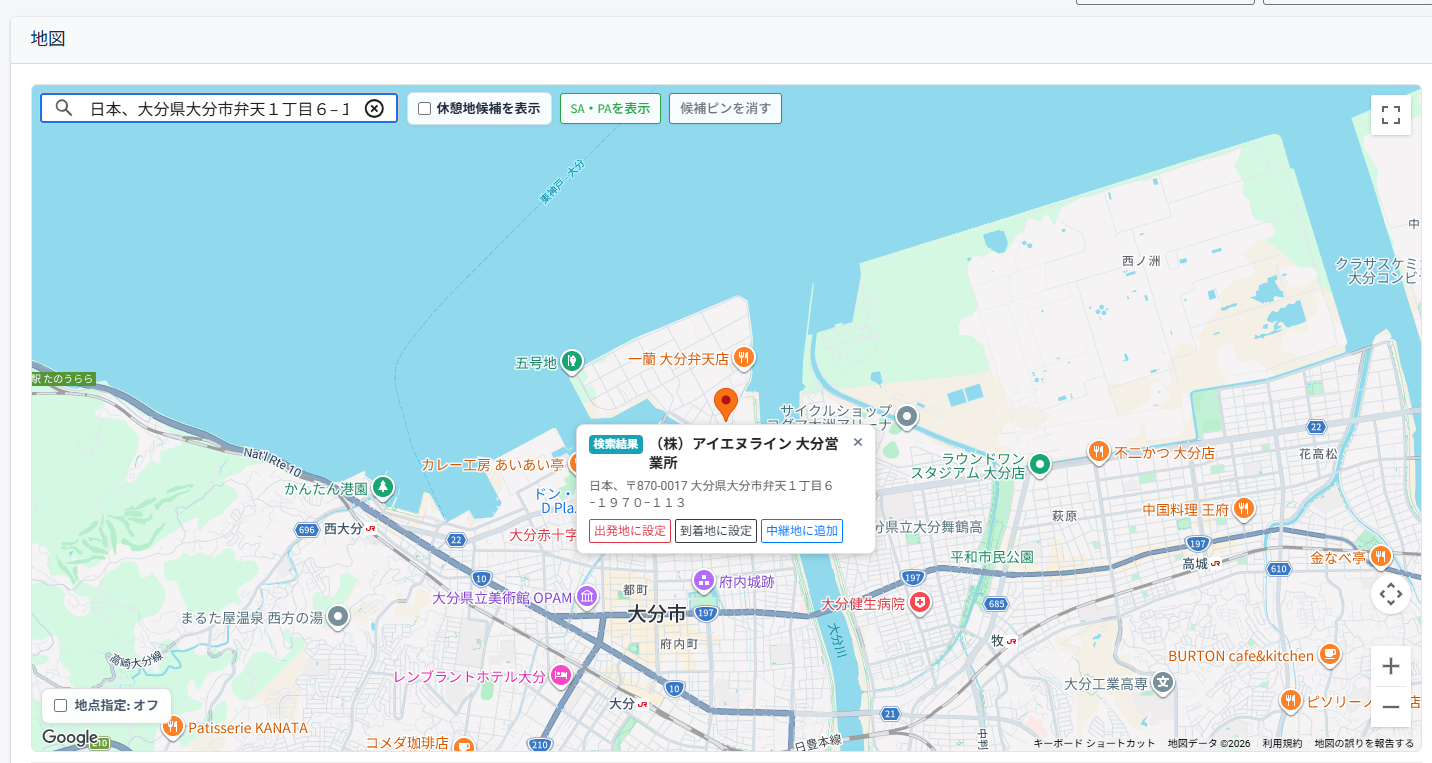Viewport: 1432px width, 763px height.
Task: Enable the 休憩地候補を表示 checkbox
Action: pos(424,108)
